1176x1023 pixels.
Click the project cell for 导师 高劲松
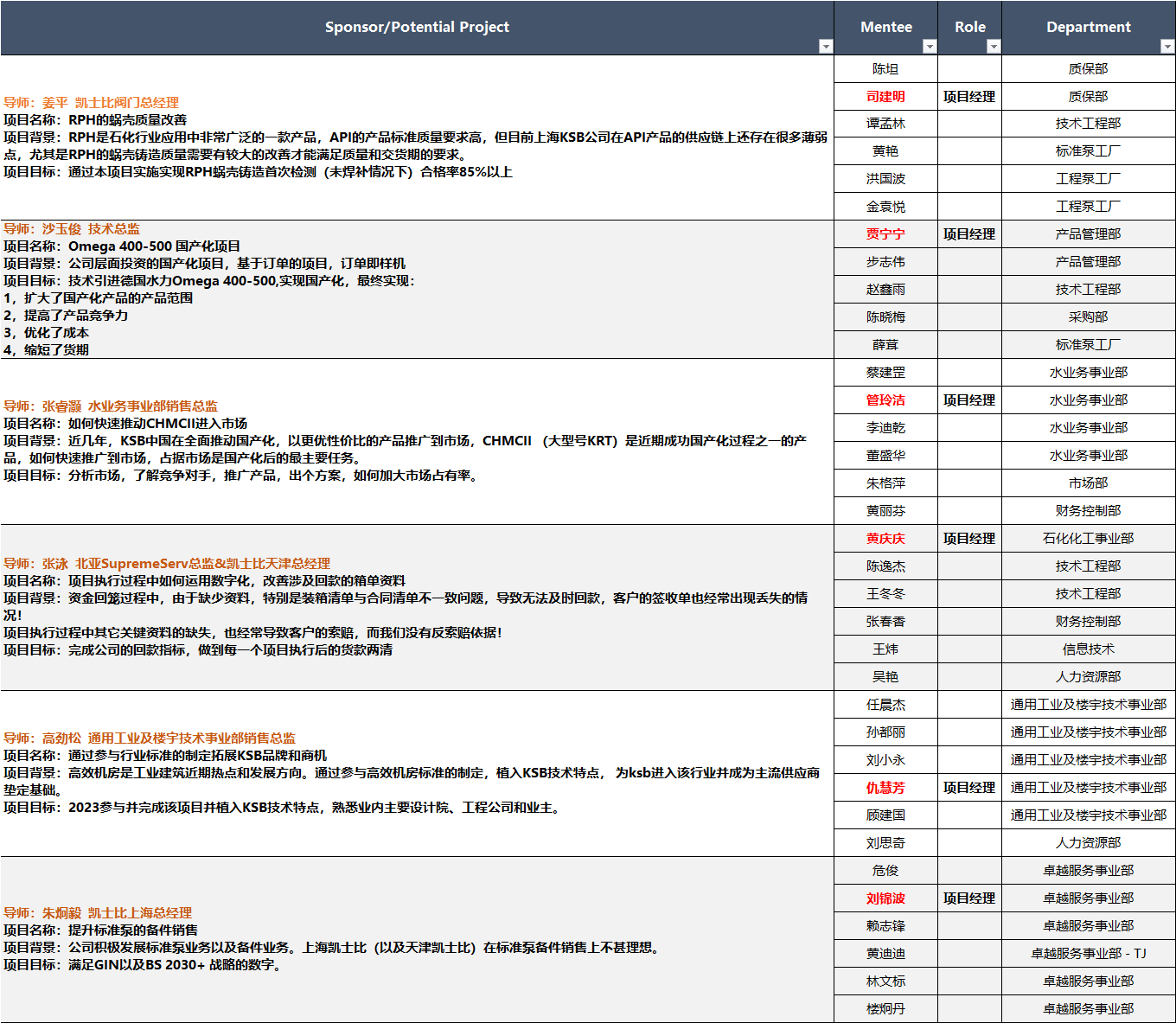coord(417,773)
